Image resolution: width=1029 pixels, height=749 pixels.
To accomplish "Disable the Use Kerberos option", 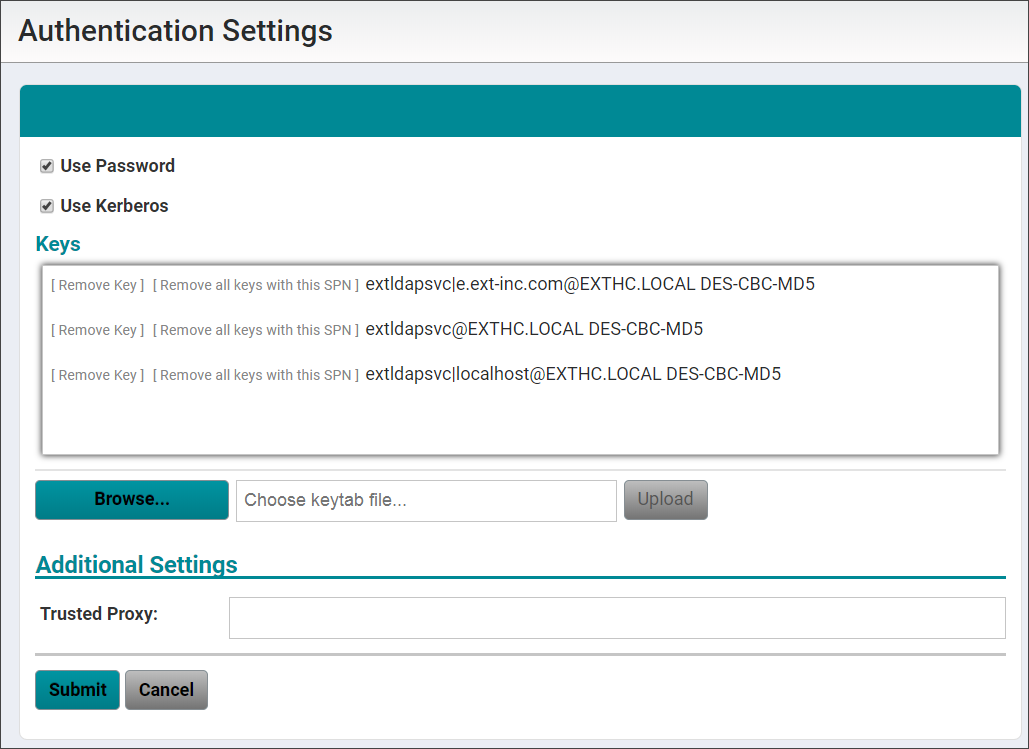I will click(x=46, y=205).
